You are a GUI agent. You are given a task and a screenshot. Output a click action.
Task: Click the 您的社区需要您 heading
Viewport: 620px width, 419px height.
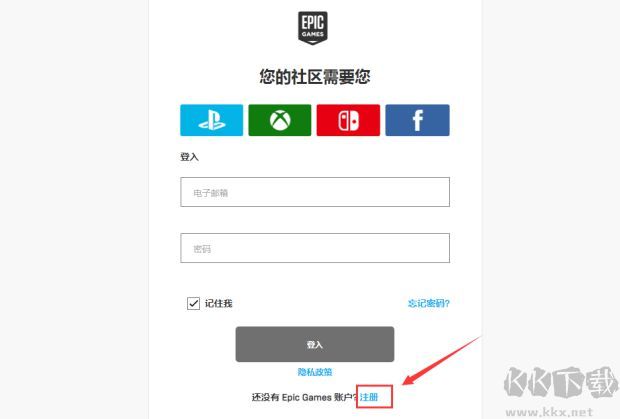(x=315, y=77)
